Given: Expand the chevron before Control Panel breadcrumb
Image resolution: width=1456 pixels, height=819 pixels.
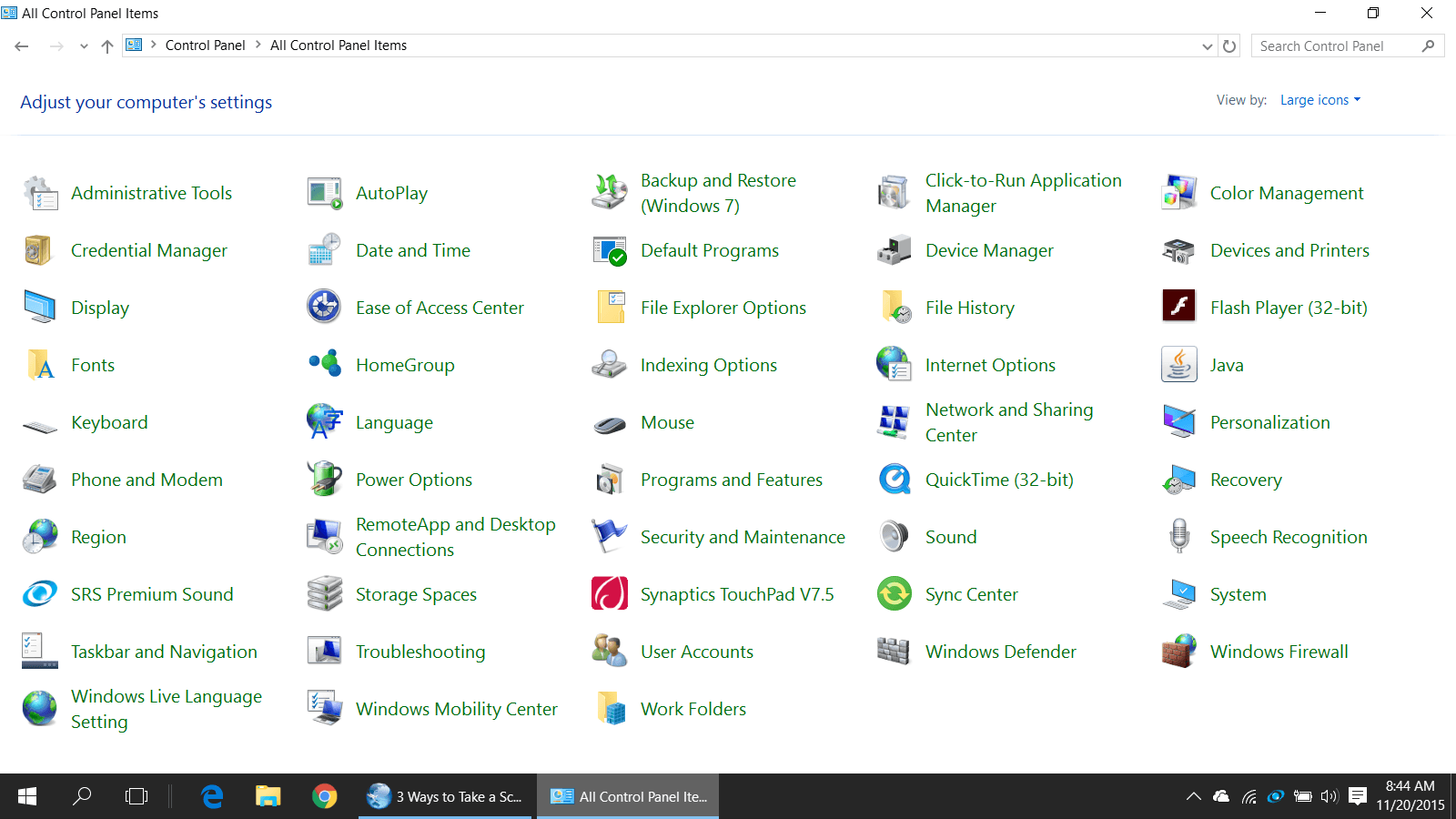Looking at the screenshot, I should [x=154, y=45].
